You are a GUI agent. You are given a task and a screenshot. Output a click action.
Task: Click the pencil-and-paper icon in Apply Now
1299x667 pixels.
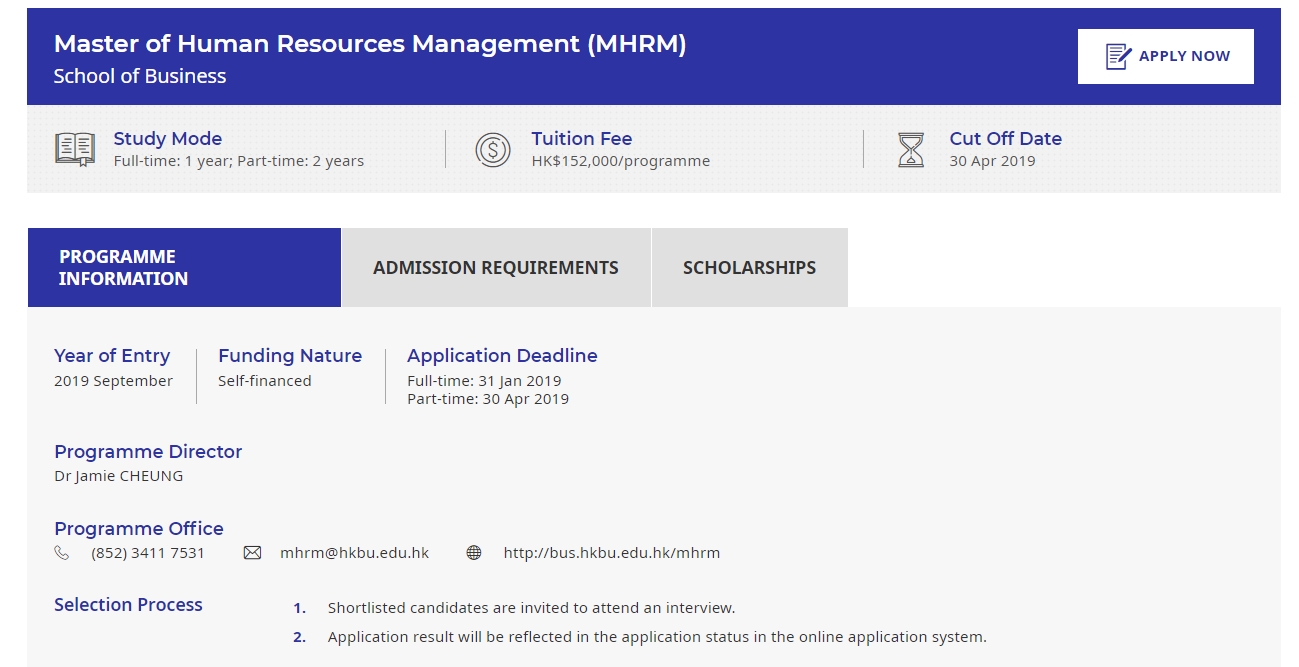(x=1118, y=57)
